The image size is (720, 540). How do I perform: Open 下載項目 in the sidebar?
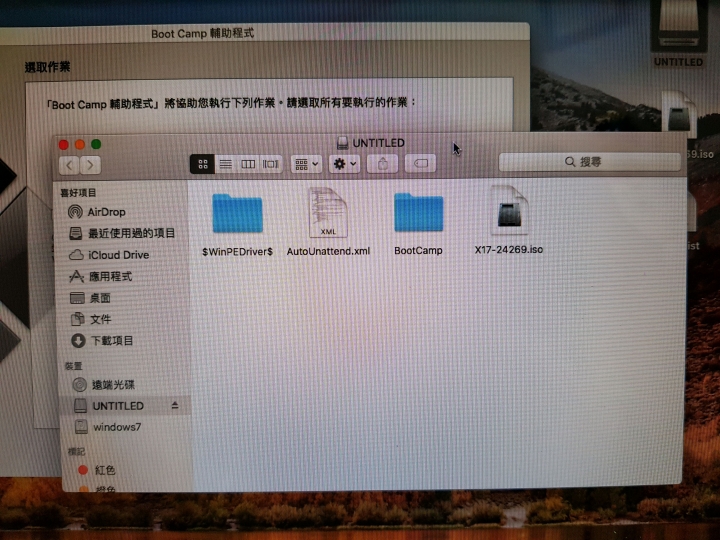[102, 341]
